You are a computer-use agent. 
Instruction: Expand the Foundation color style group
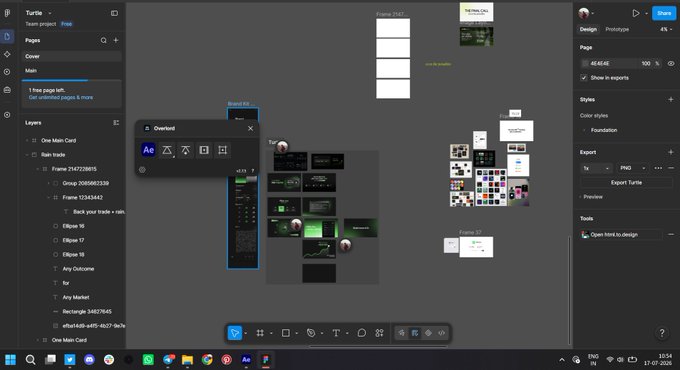[x=584, y=130]
